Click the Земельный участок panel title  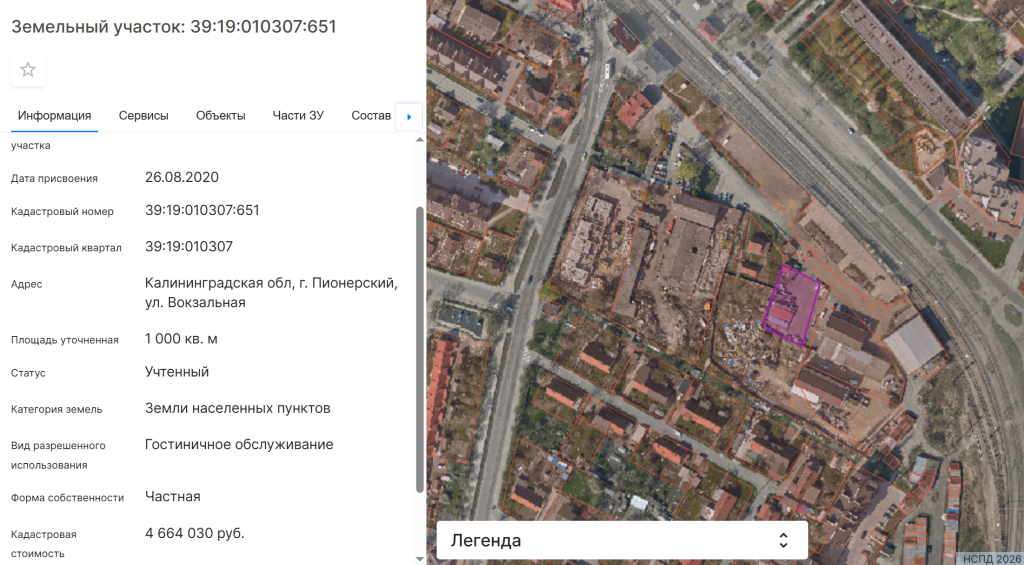pos(173,27)
